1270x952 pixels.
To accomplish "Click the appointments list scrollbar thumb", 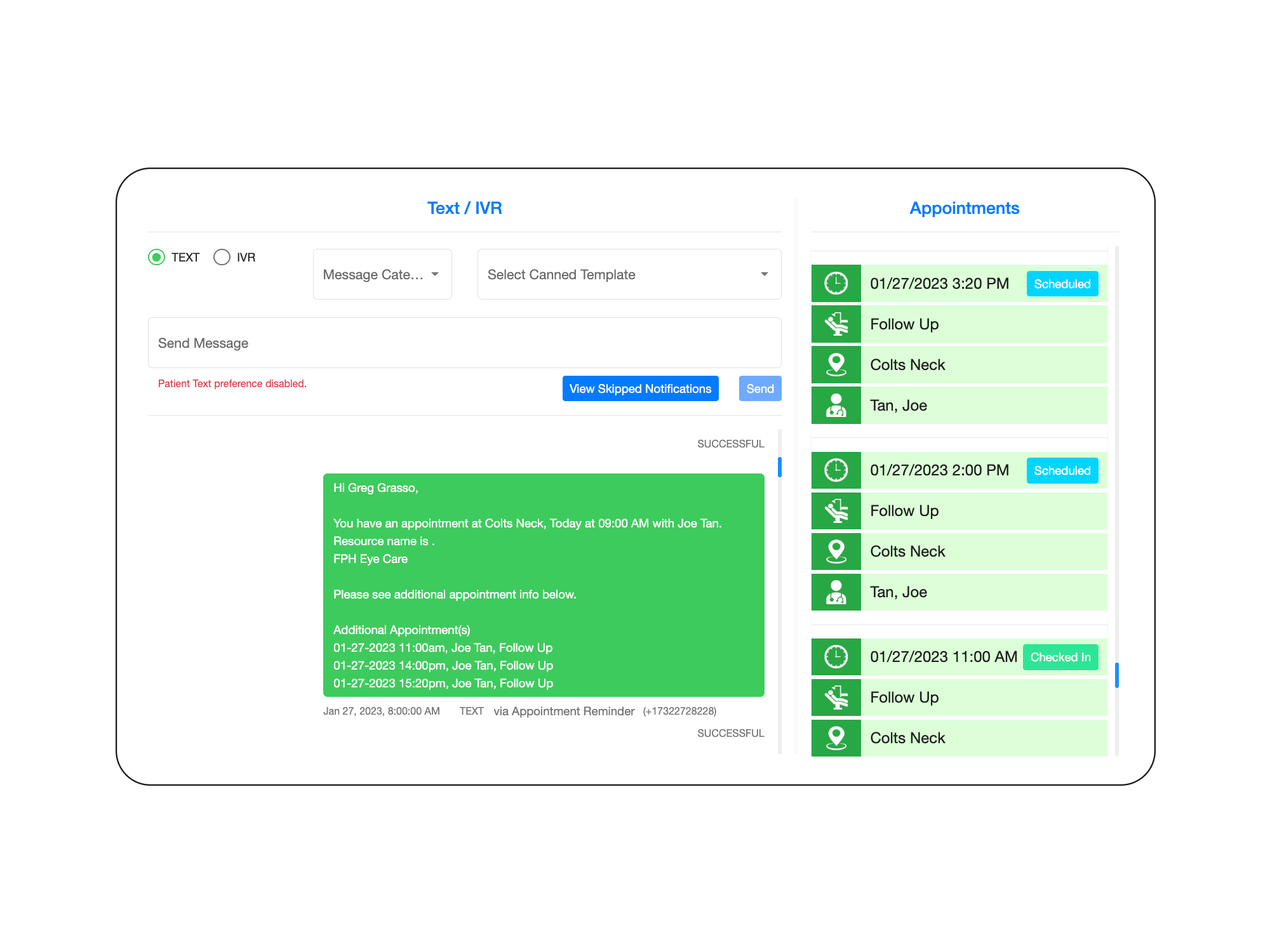I will point(1116,675).
